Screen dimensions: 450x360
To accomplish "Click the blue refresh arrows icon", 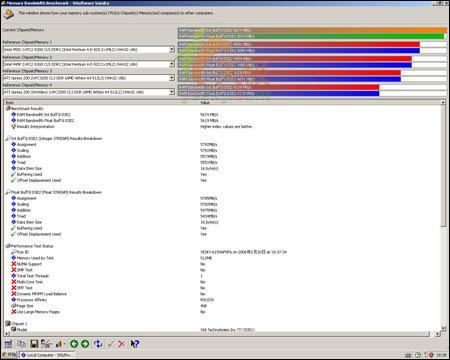I will point(98,344).
